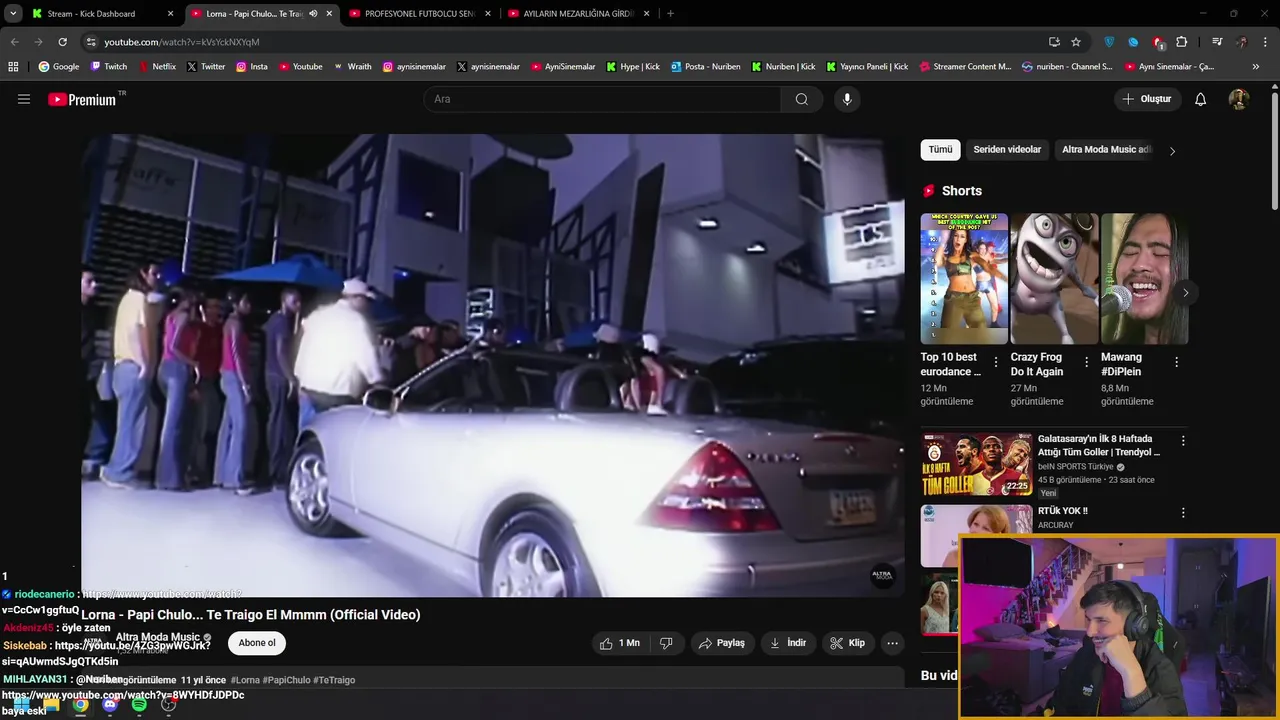Open the #Lorna hashtag link
Screen dimensions: 1280x720
[245, 680]
